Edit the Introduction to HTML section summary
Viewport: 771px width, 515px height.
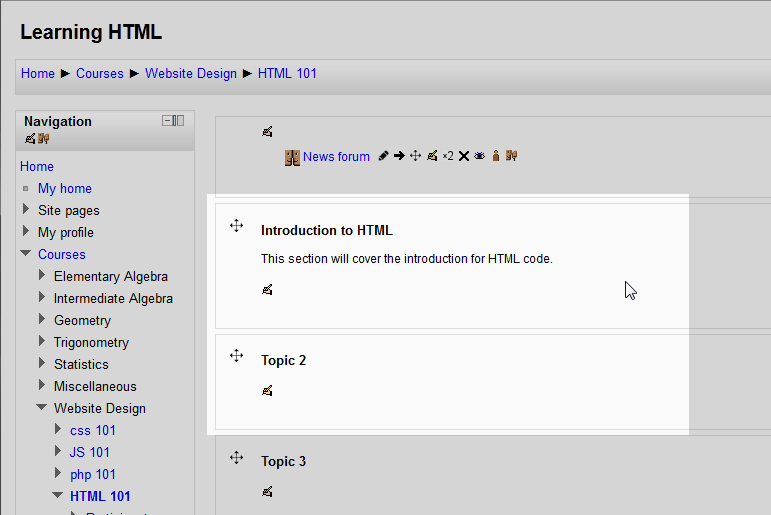click(x=267, y=290)
